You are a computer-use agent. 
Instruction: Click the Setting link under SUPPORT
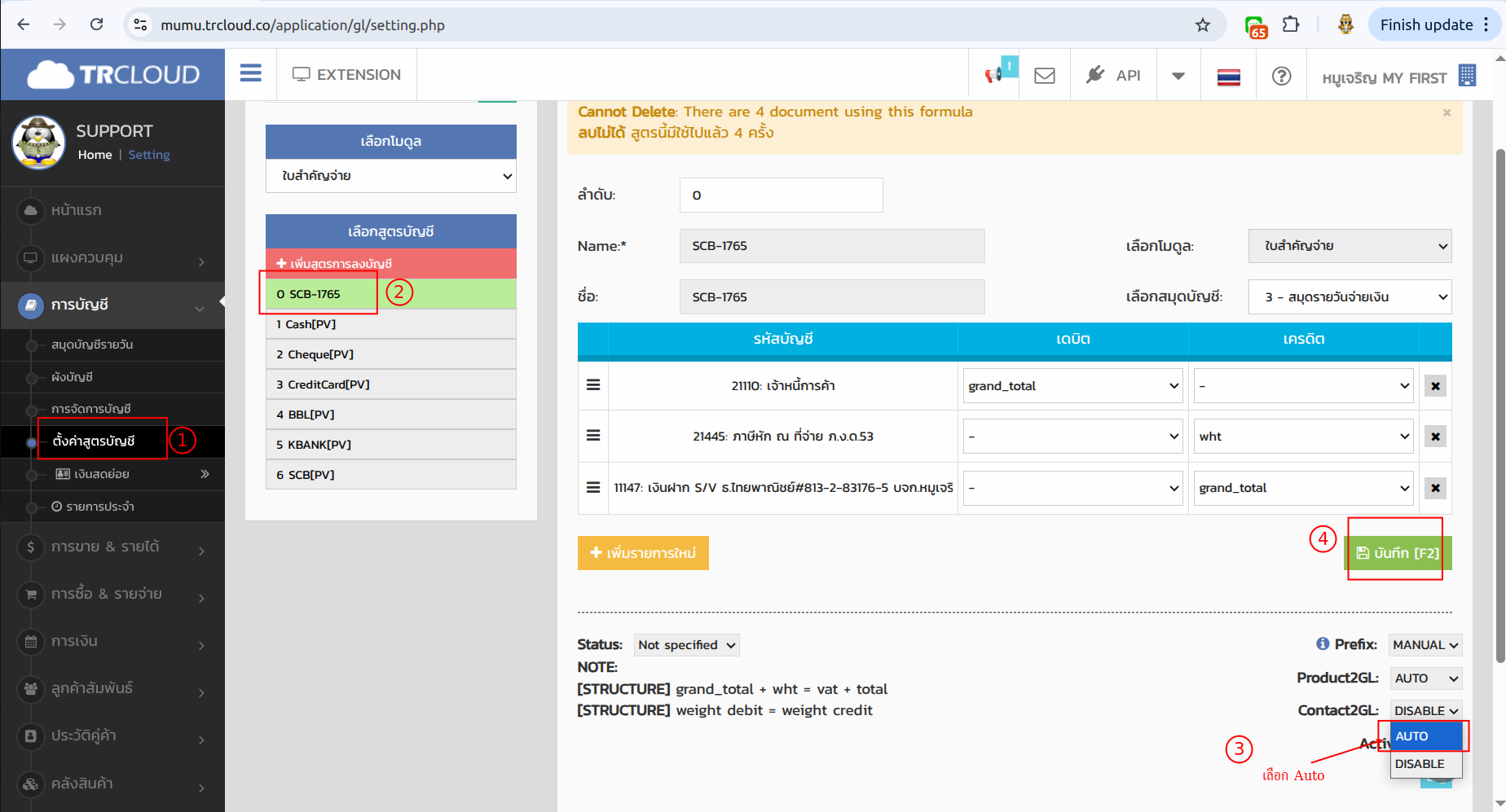(x=149, y=155)
